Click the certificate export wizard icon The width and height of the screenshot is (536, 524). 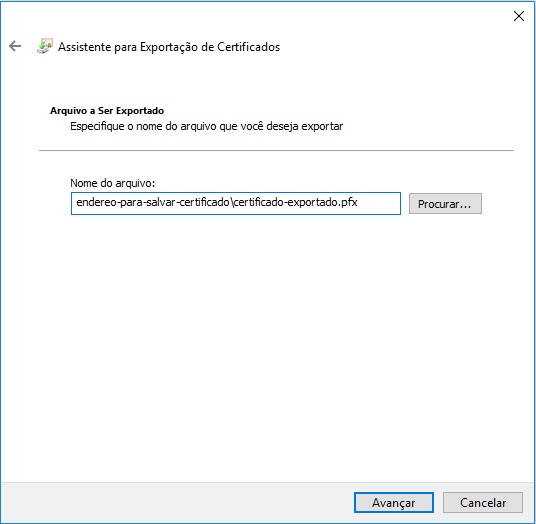[45, 46]
